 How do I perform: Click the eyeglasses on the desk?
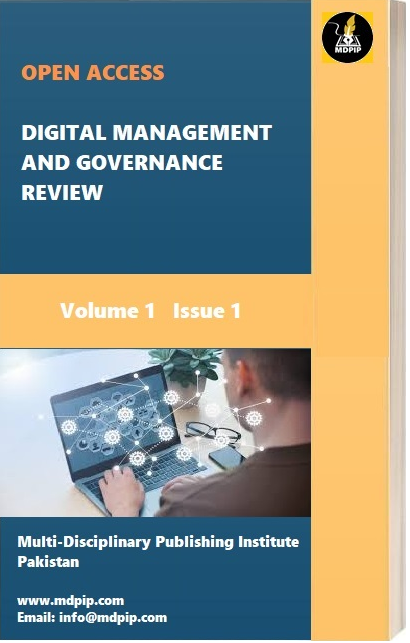(212, 433)
